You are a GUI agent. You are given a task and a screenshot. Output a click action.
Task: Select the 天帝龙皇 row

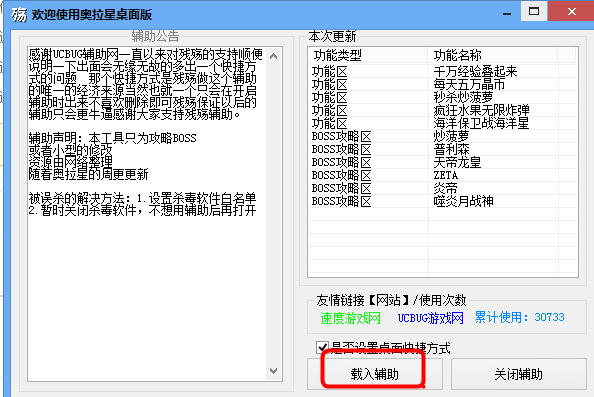tap(442, 162)
